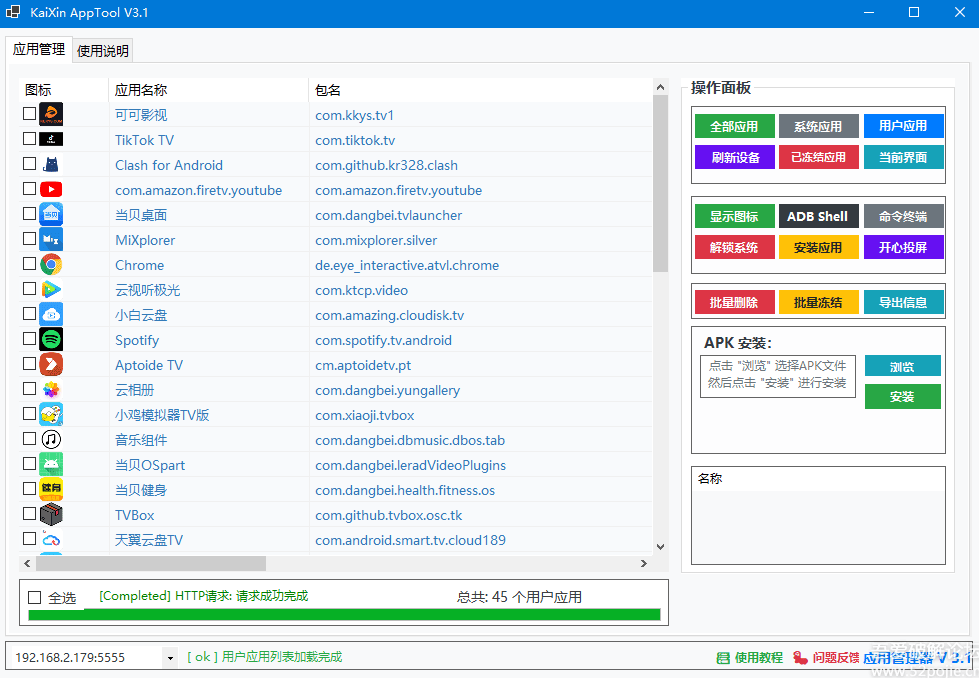Click the 当贝健身 app icon
The width and height of the screenshot is (979, 678).
click(x=51, y=489)
